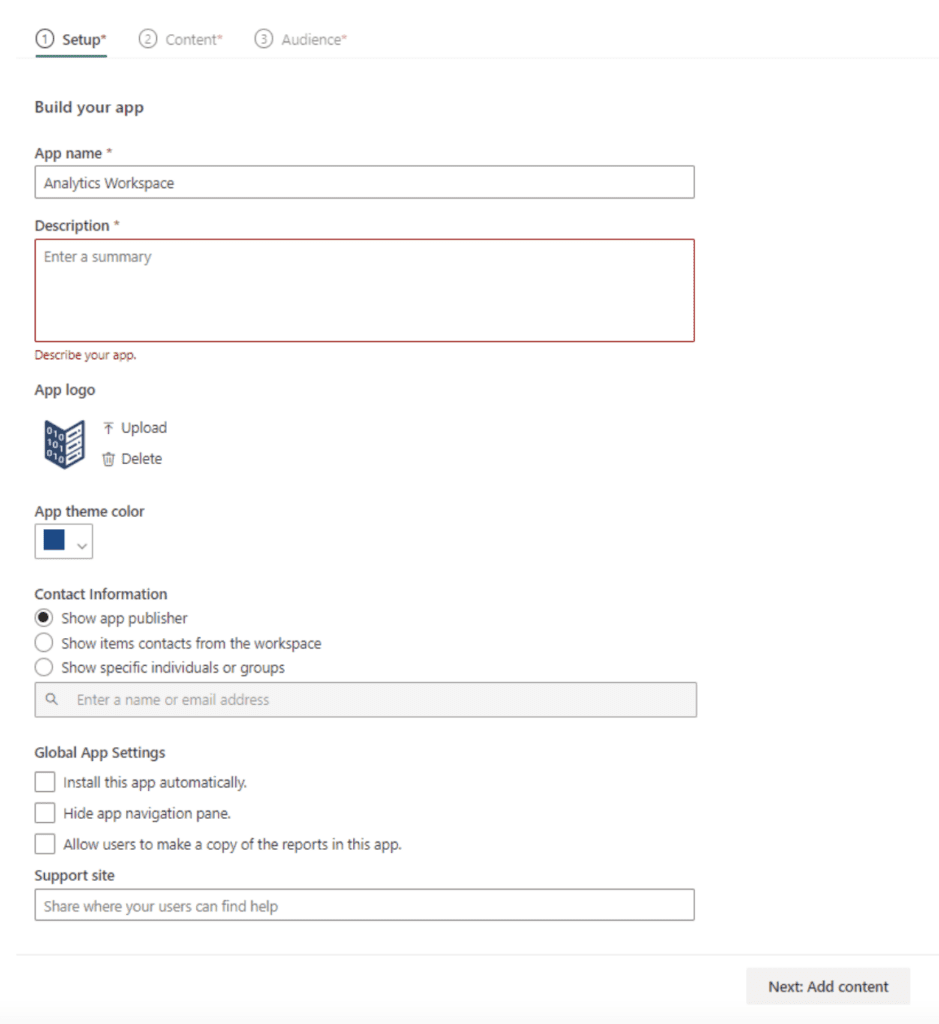Select Show specific individuals or groups
This screenshot has height=1024, width=939.
click(x=43, y=668)
